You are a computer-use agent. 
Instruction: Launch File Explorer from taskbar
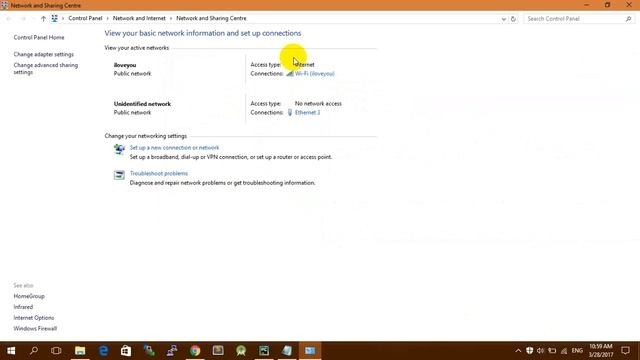coord(80,351)
